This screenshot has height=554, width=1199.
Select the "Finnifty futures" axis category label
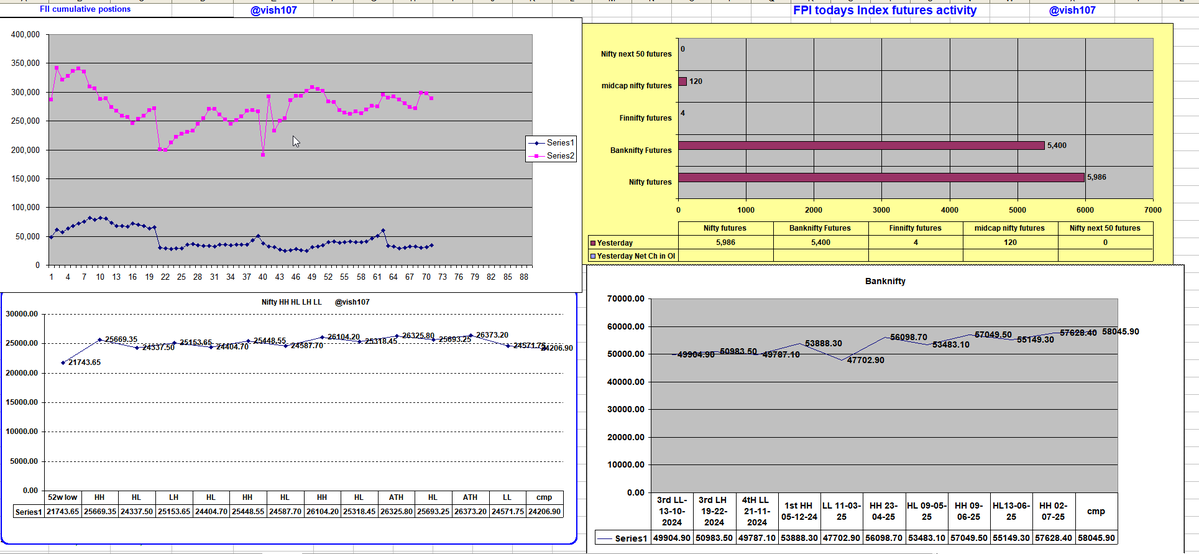point(645,118)
